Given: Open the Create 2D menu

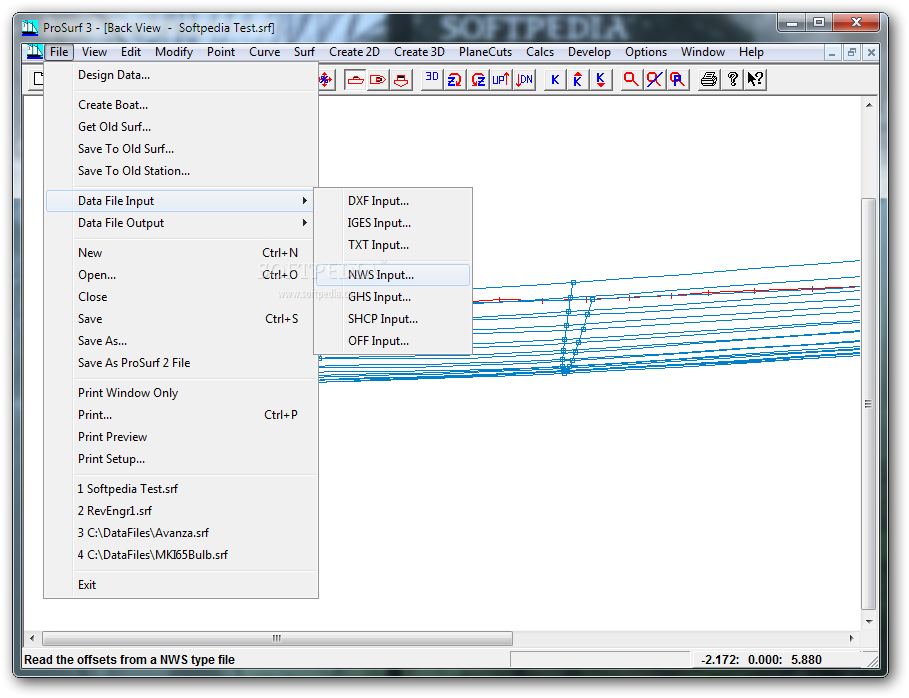Looking at the screenshot, I should 354,52.
